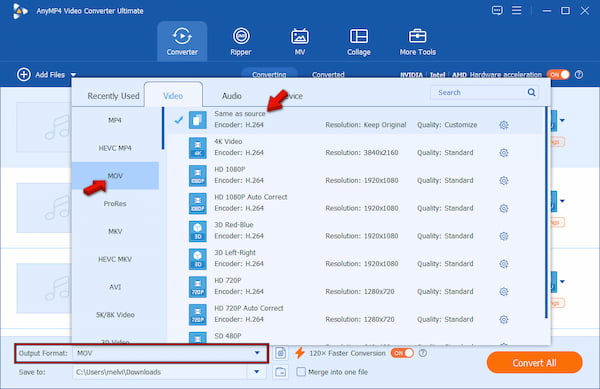The width and height of the screenshot is (600, 389).
Task: Choose HD 720P Auto Correct preset
Action: [x=356, y=314]
